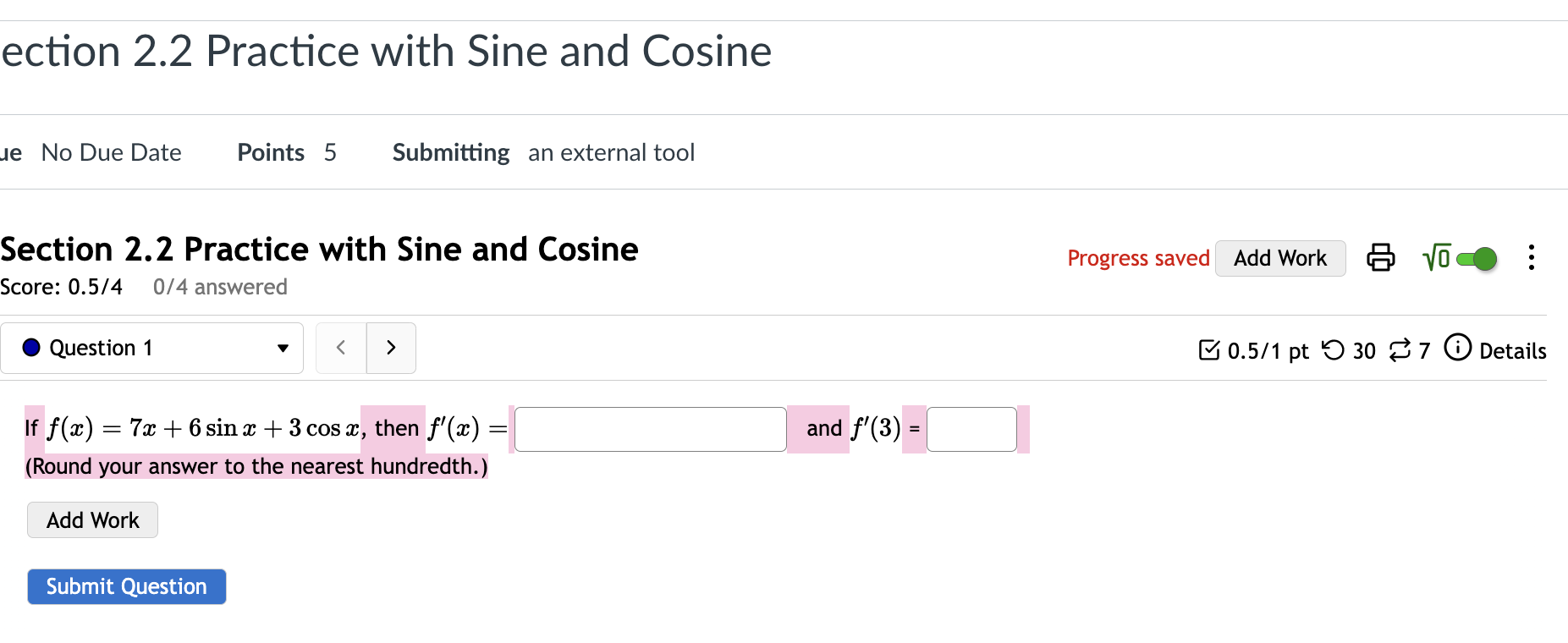Click the previous question chevron arrow

pyautogui.click(x=340, y=347)
